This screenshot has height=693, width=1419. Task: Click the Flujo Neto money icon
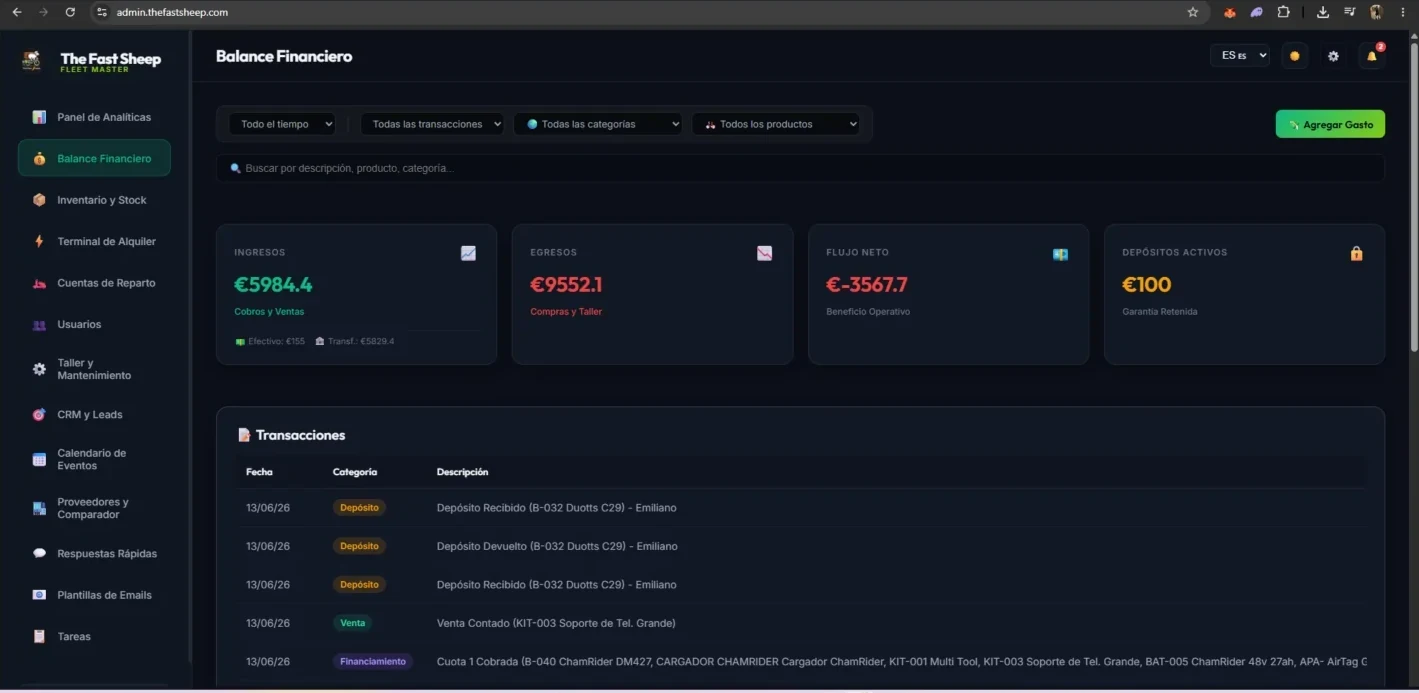1060,254
